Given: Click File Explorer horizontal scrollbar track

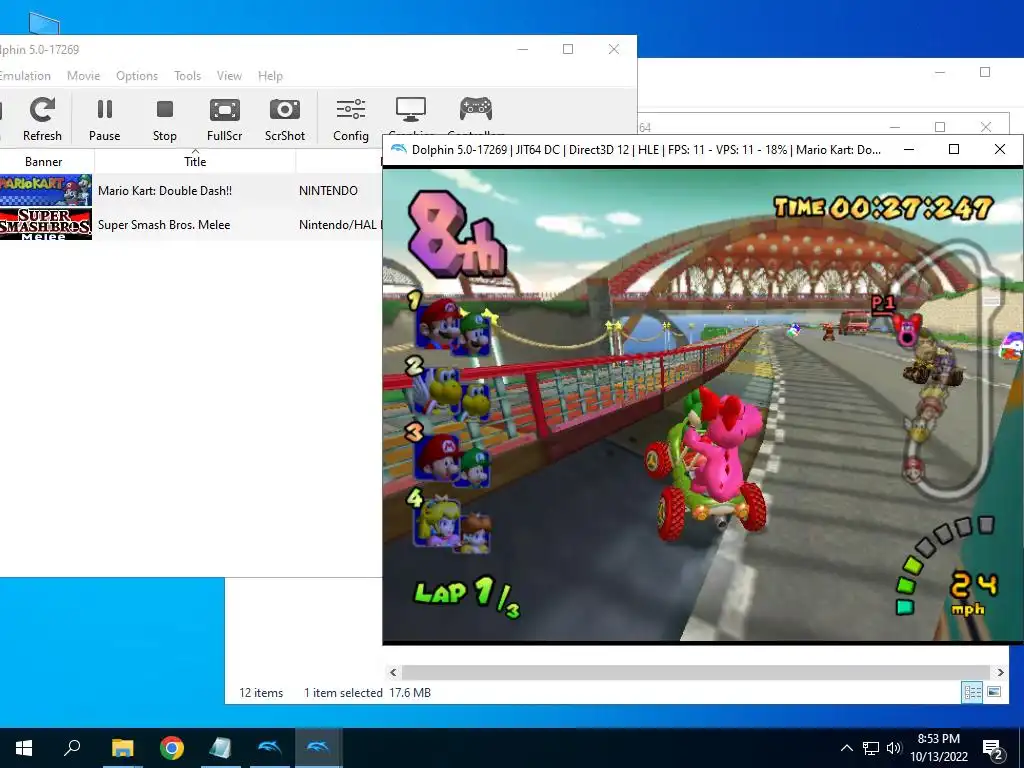Looking at the screenshot, I should tap(696, 672).
